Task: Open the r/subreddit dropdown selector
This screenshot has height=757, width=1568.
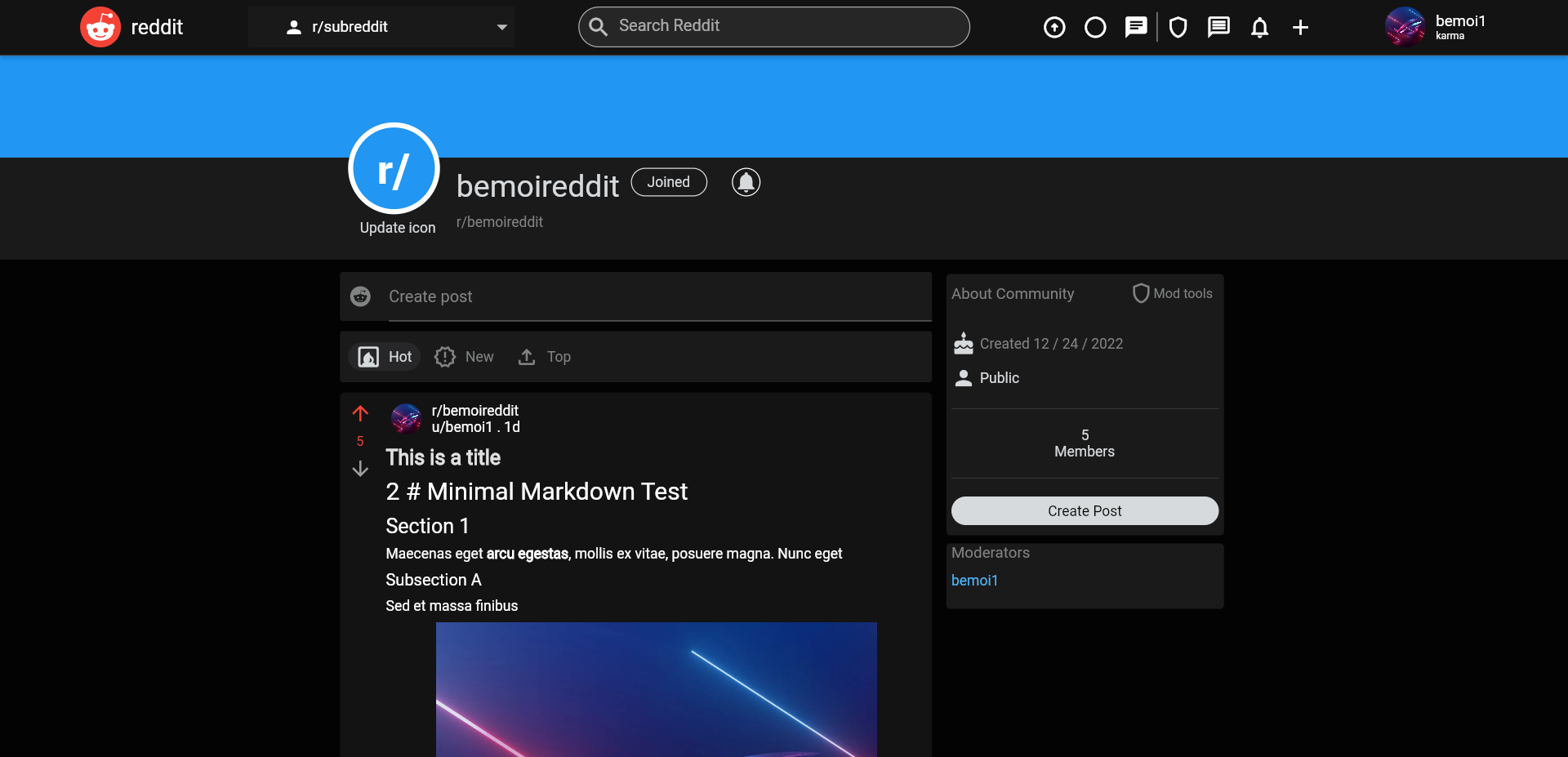Action: (381, 27)
